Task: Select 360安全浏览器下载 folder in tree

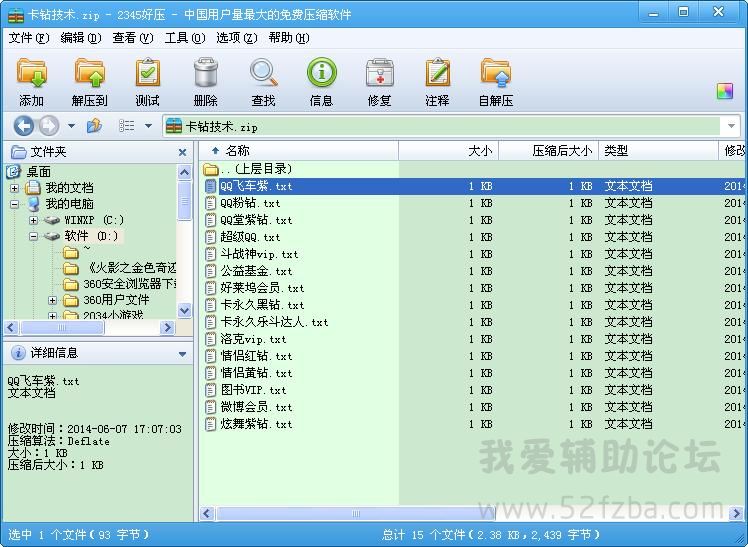Action: [130, 284]
